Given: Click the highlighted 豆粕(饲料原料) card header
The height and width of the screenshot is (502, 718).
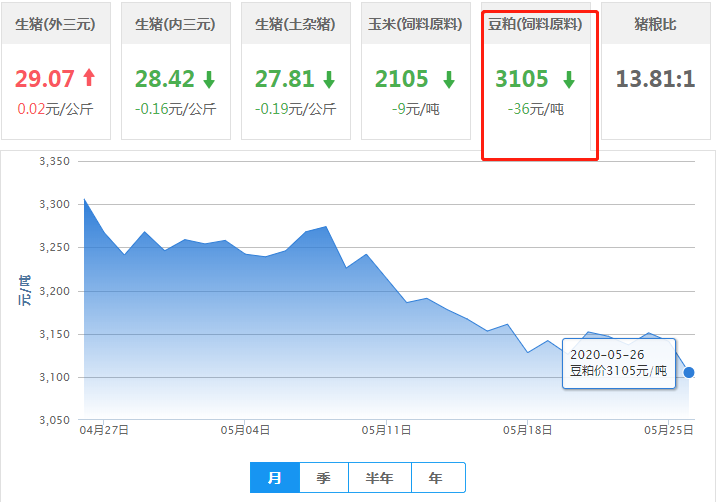Looking at the screenshot, I should [540, 24].
